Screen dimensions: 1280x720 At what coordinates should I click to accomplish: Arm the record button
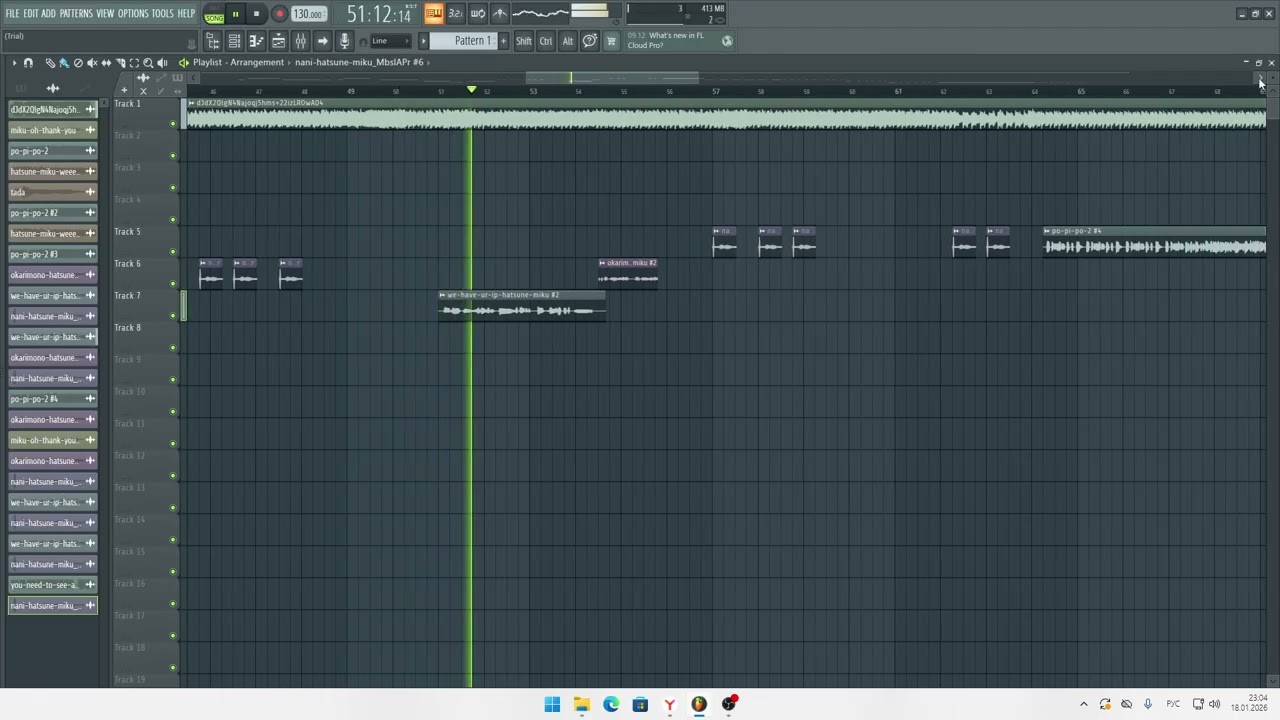[279, 14]
